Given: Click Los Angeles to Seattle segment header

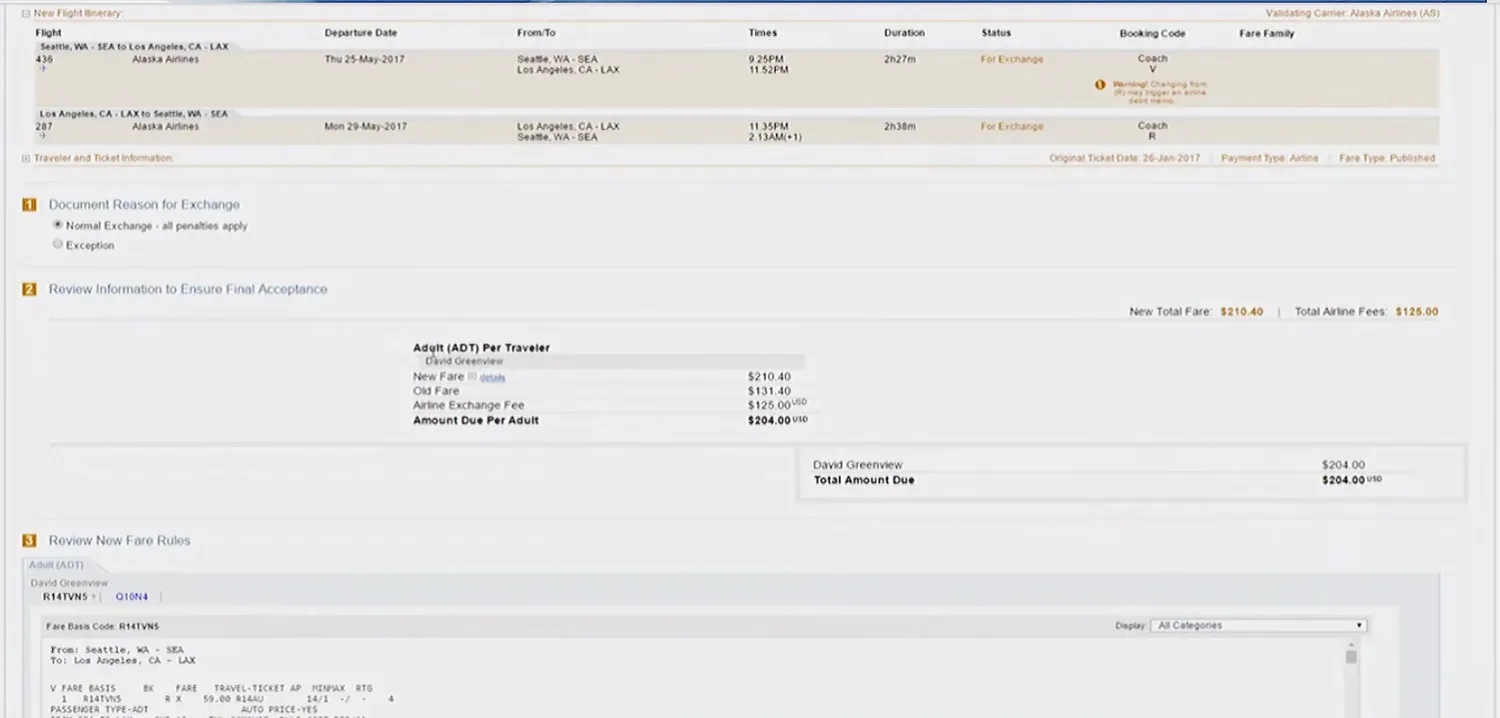Looking at the screenshot, I should tap(133, 114).
